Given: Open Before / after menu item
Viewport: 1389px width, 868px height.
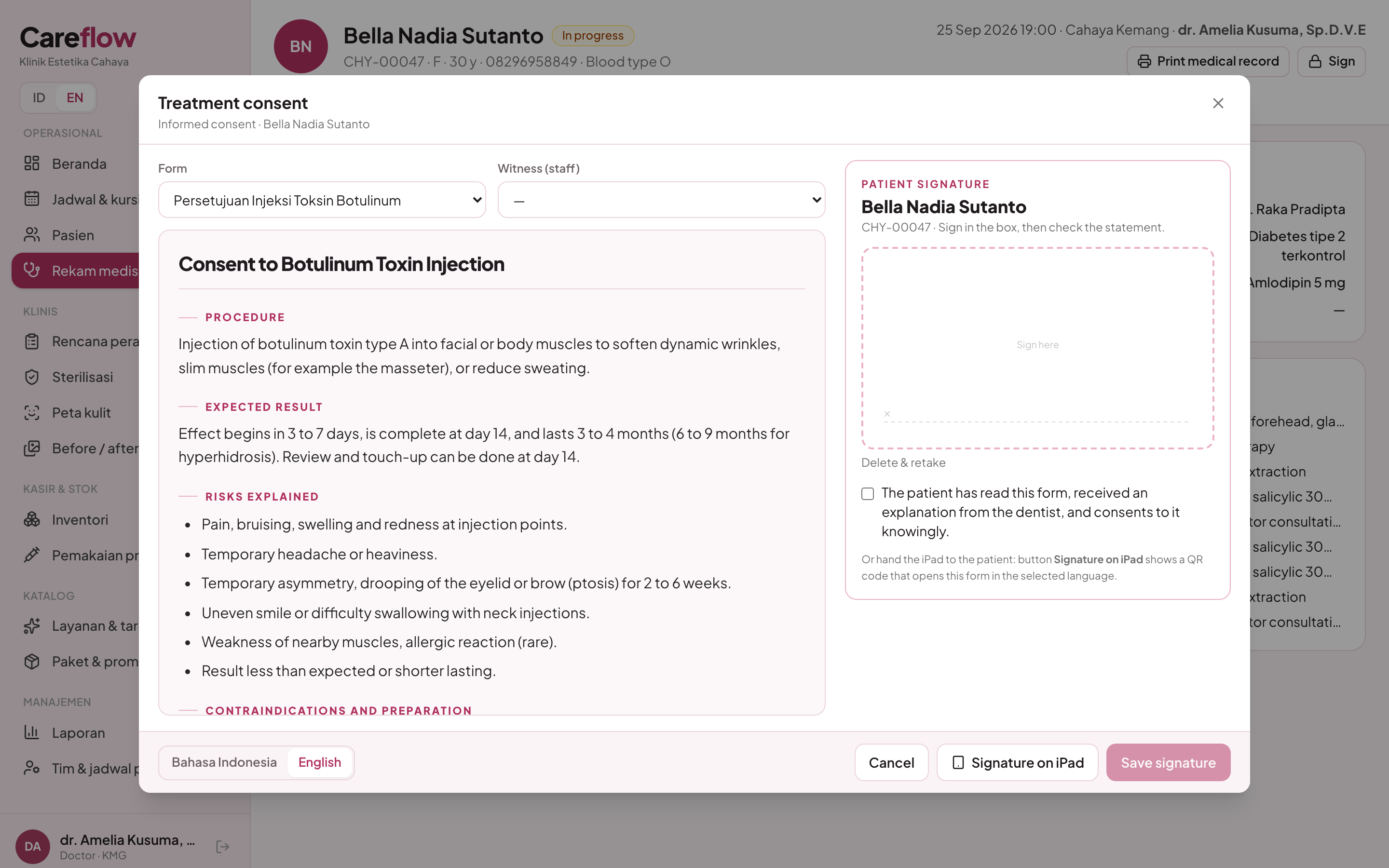Looking at the screenshot, I should coord(75,448).
